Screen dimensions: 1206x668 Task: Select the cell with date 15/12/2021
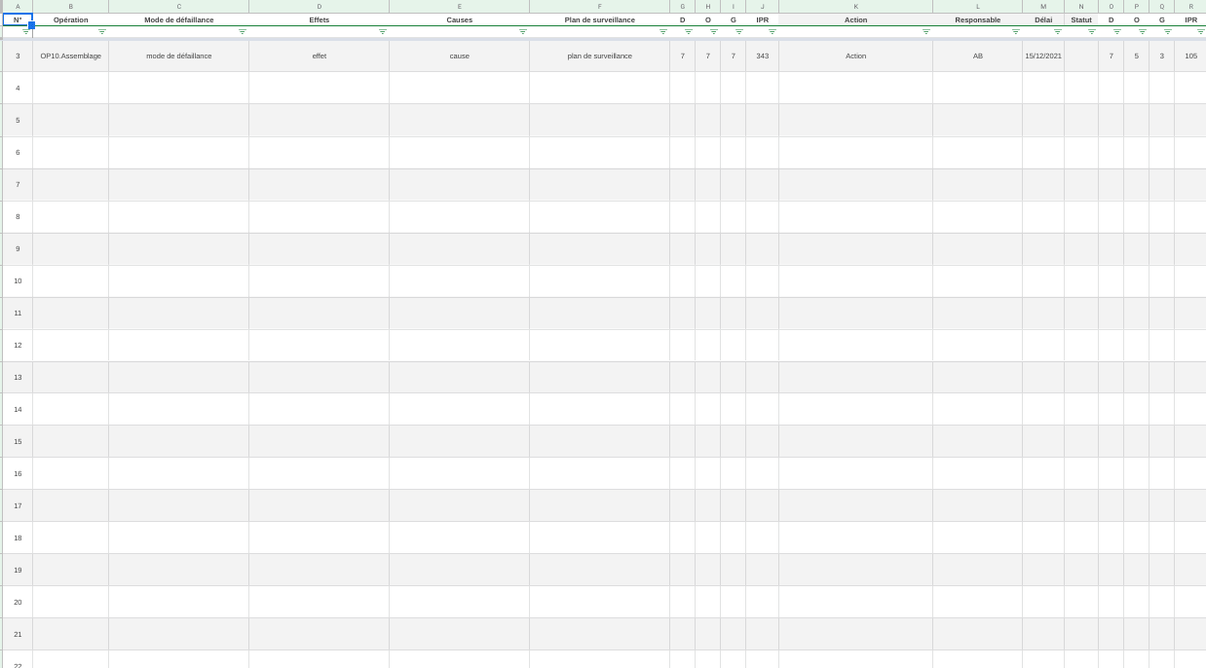(1043, 56)
